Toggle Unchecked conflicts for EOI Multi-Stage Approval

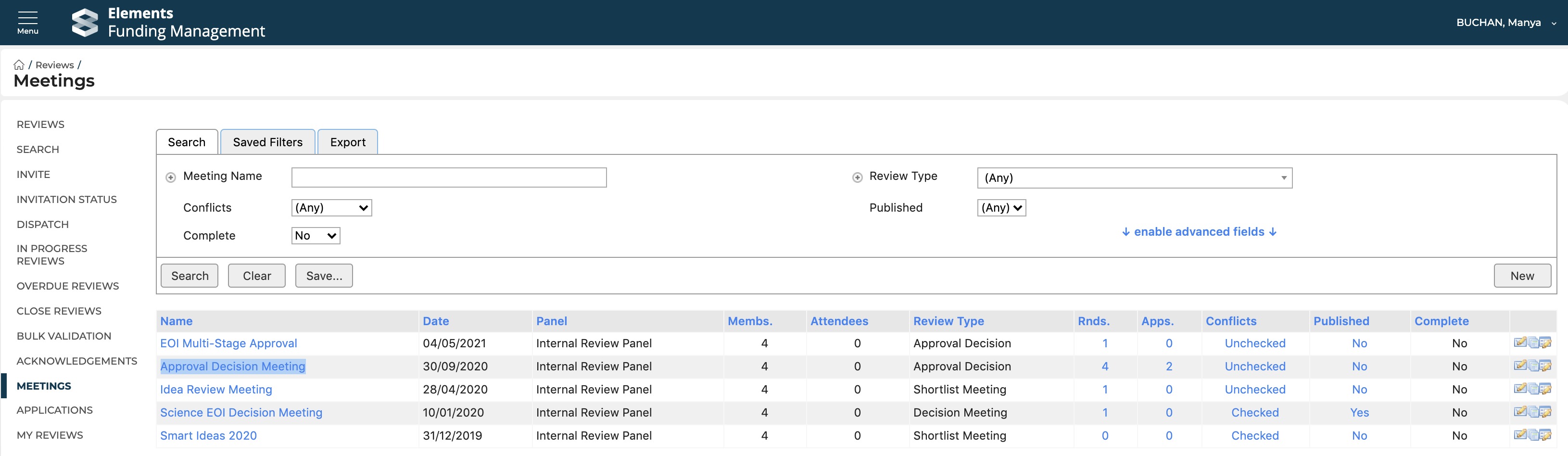(x=1254, y=343)
